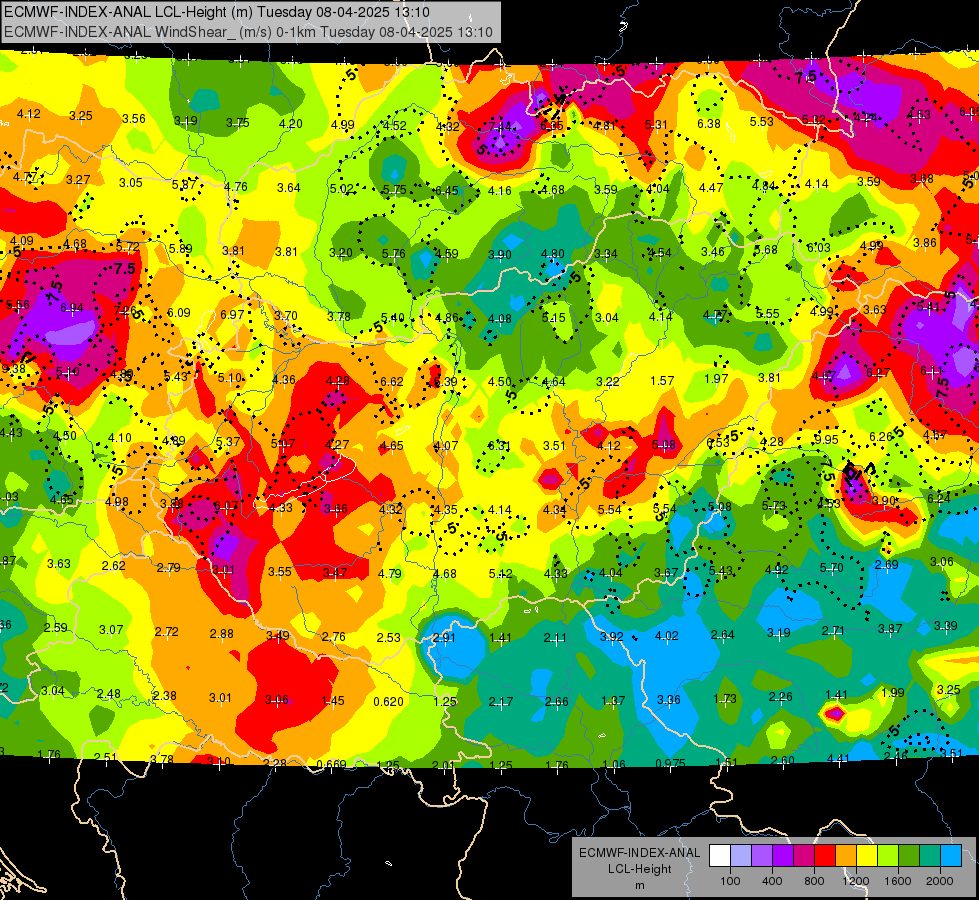Click the wind shear value '2.88'

point(222,634)
